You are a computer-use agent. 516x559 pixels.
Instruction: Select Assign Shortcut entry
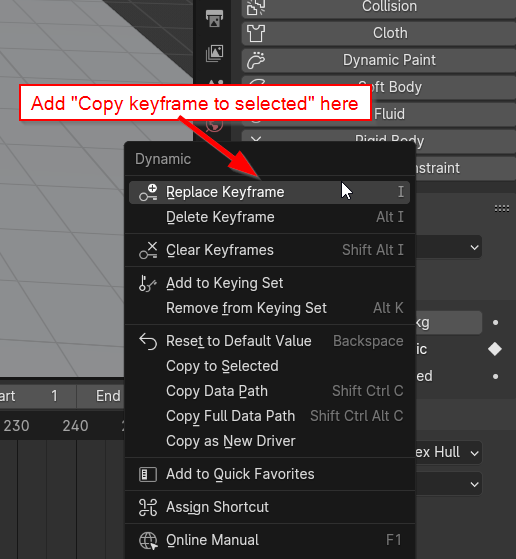pos(269,507)
